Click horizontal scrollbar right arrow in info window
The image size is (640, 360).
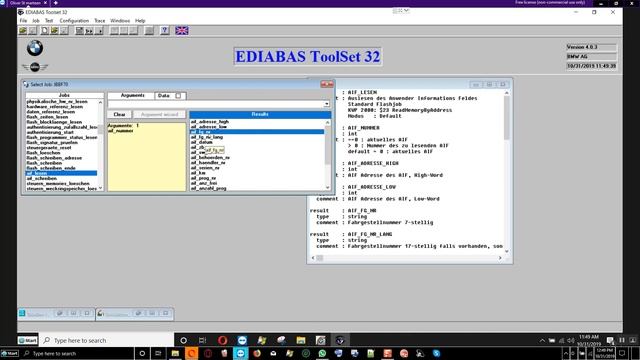[500, 258]
